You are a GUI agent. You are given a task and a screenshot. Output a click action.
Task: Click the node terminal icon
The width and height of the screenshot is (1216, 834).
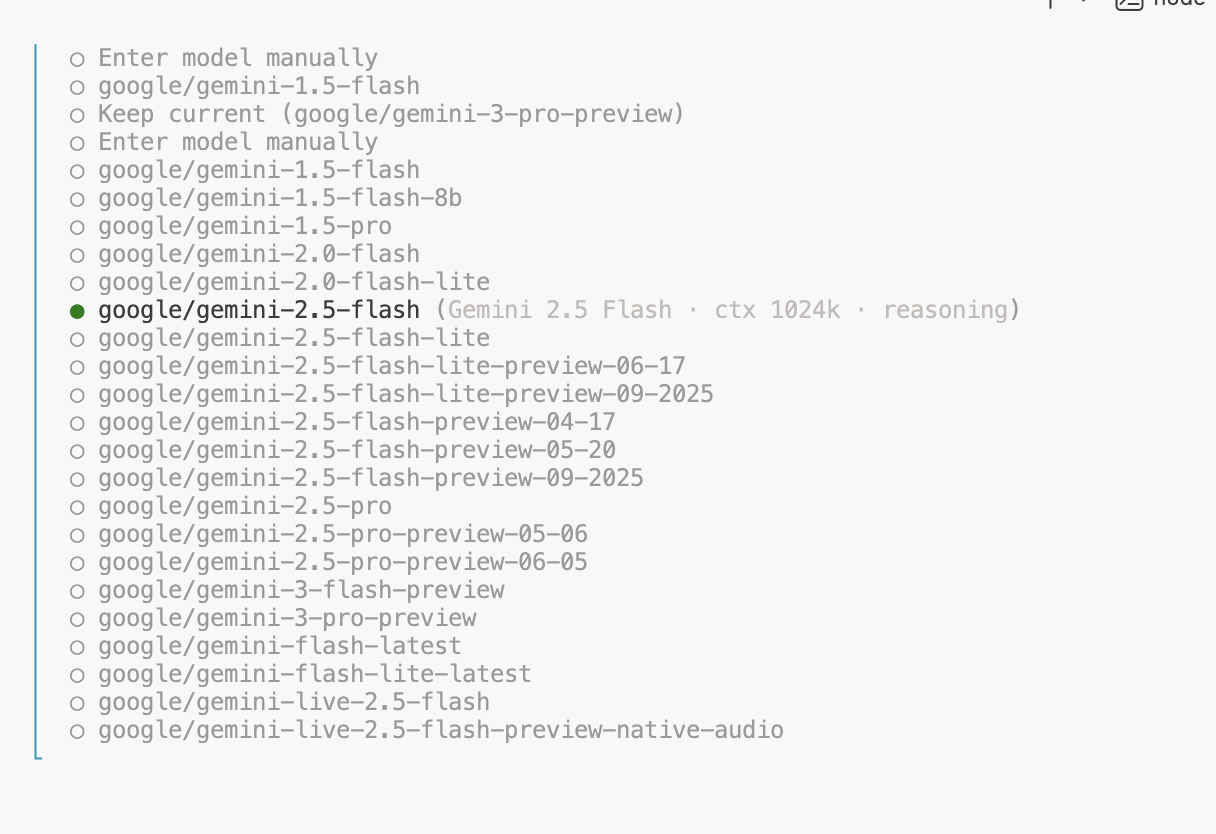(x=1129, y=3)
